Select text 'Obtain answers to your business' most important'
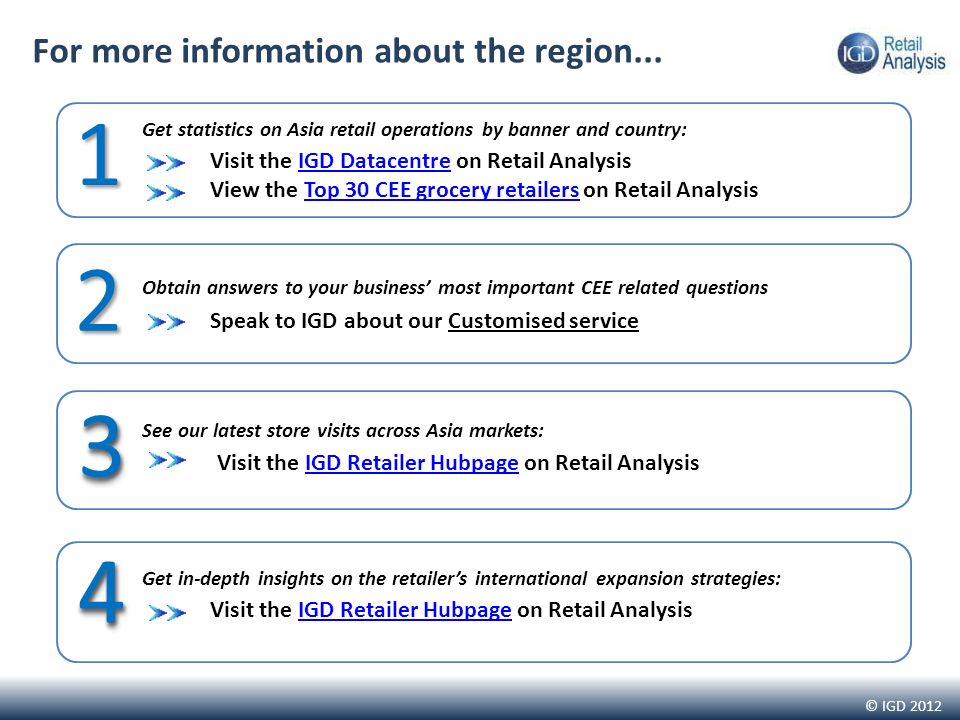The width and height of the screenshot is (960, 720). [358, 288]
